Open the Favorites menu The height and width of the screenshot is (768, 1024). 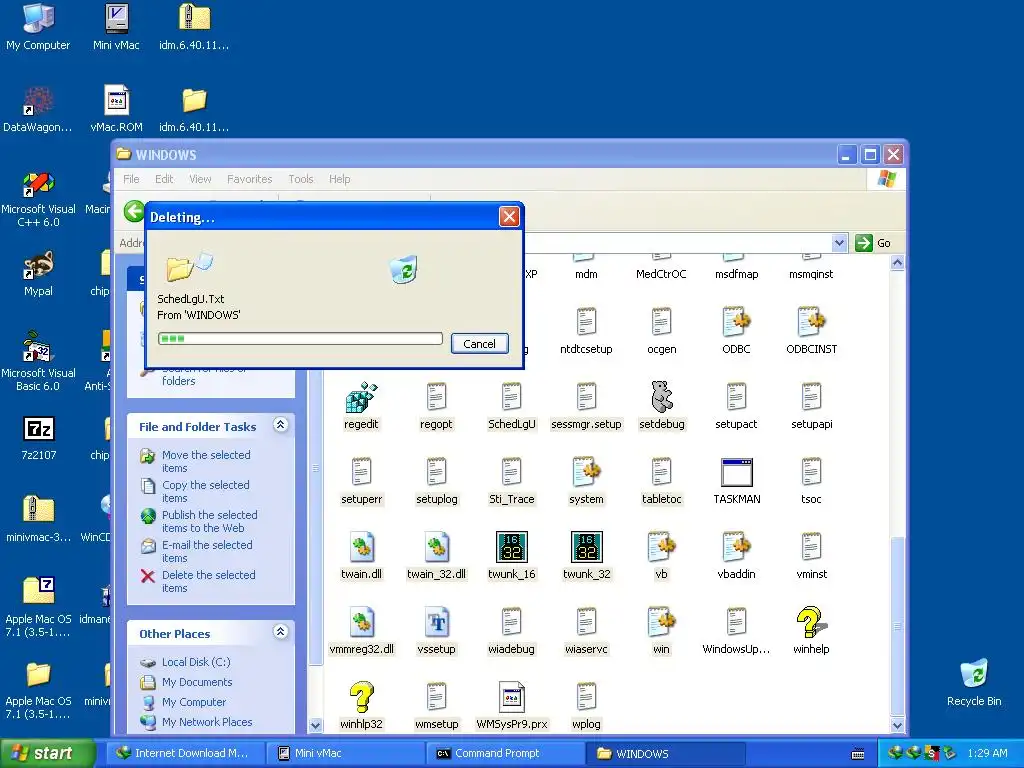pyautogui.click(x=249, y=179)
